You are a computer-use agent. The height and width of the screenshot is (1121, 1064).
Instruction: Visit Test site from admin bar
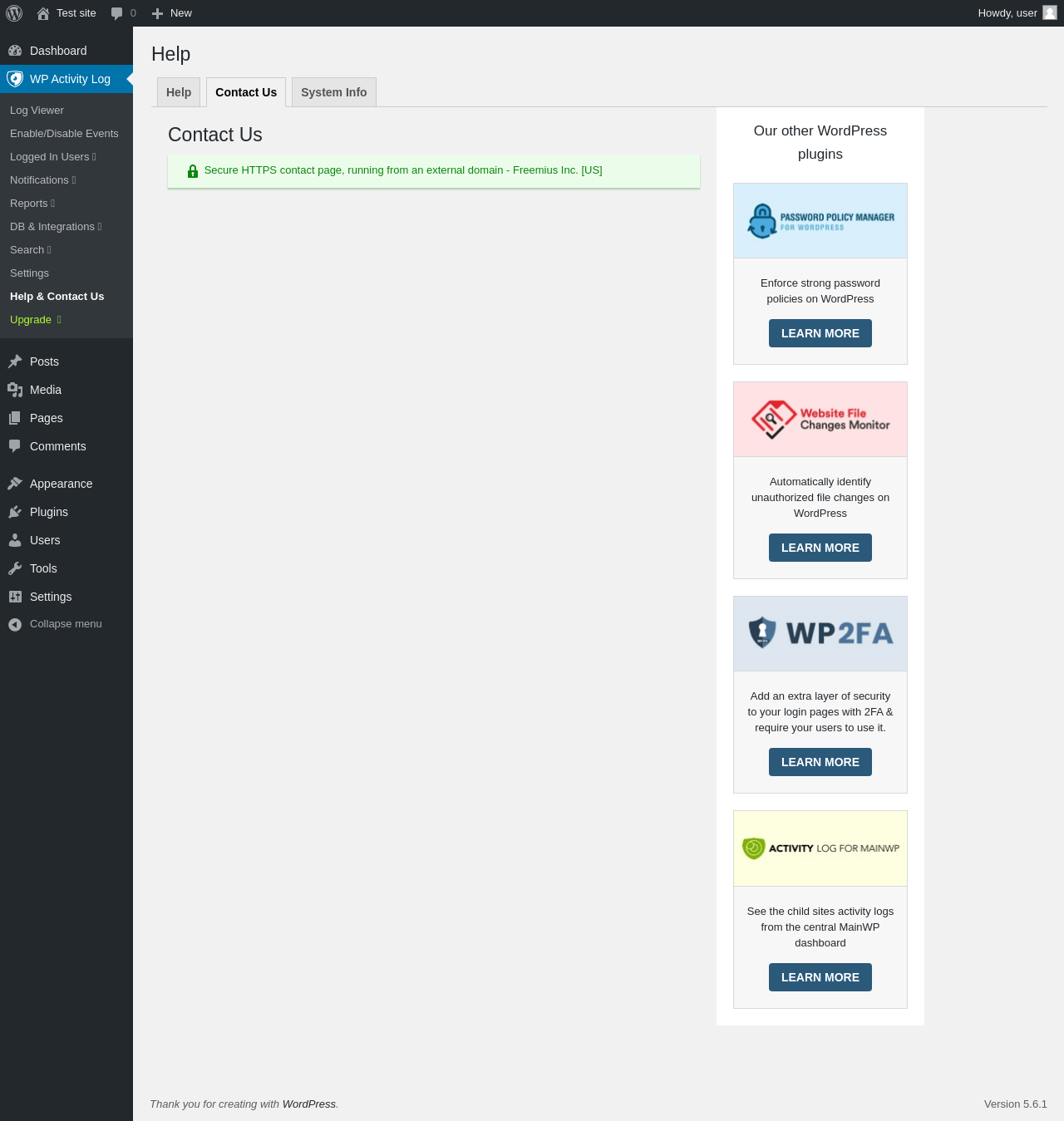point(66,13)
